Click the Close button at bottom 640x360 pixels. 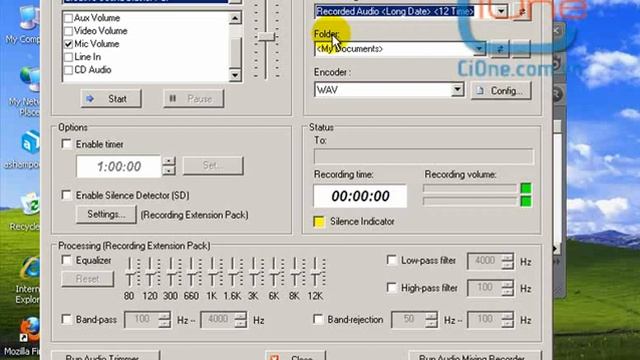(x=295, y=356)
